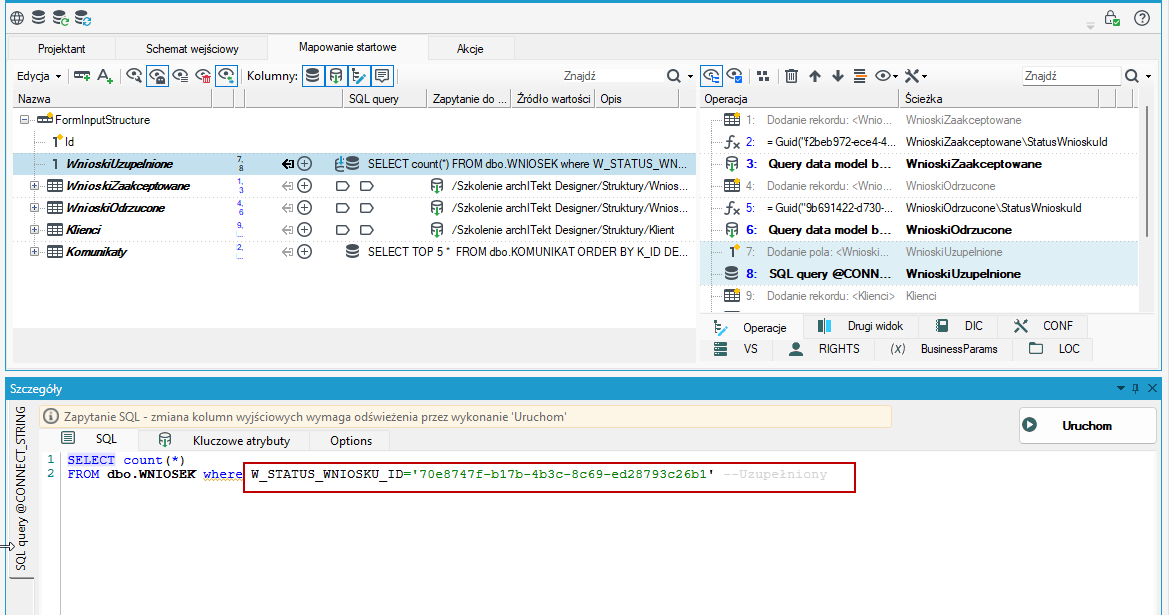Image resolution: width=1169 pixels, height=615 pixels.
Task: Switch to the Schemat wejściowy tab
Action: coord(192,48)
